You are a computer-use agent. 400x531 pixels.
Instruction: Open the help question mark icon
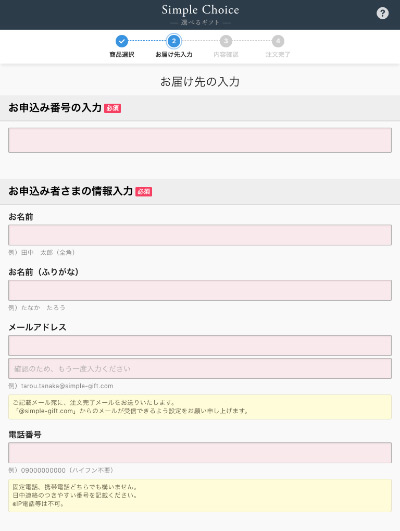click(382, 14)
